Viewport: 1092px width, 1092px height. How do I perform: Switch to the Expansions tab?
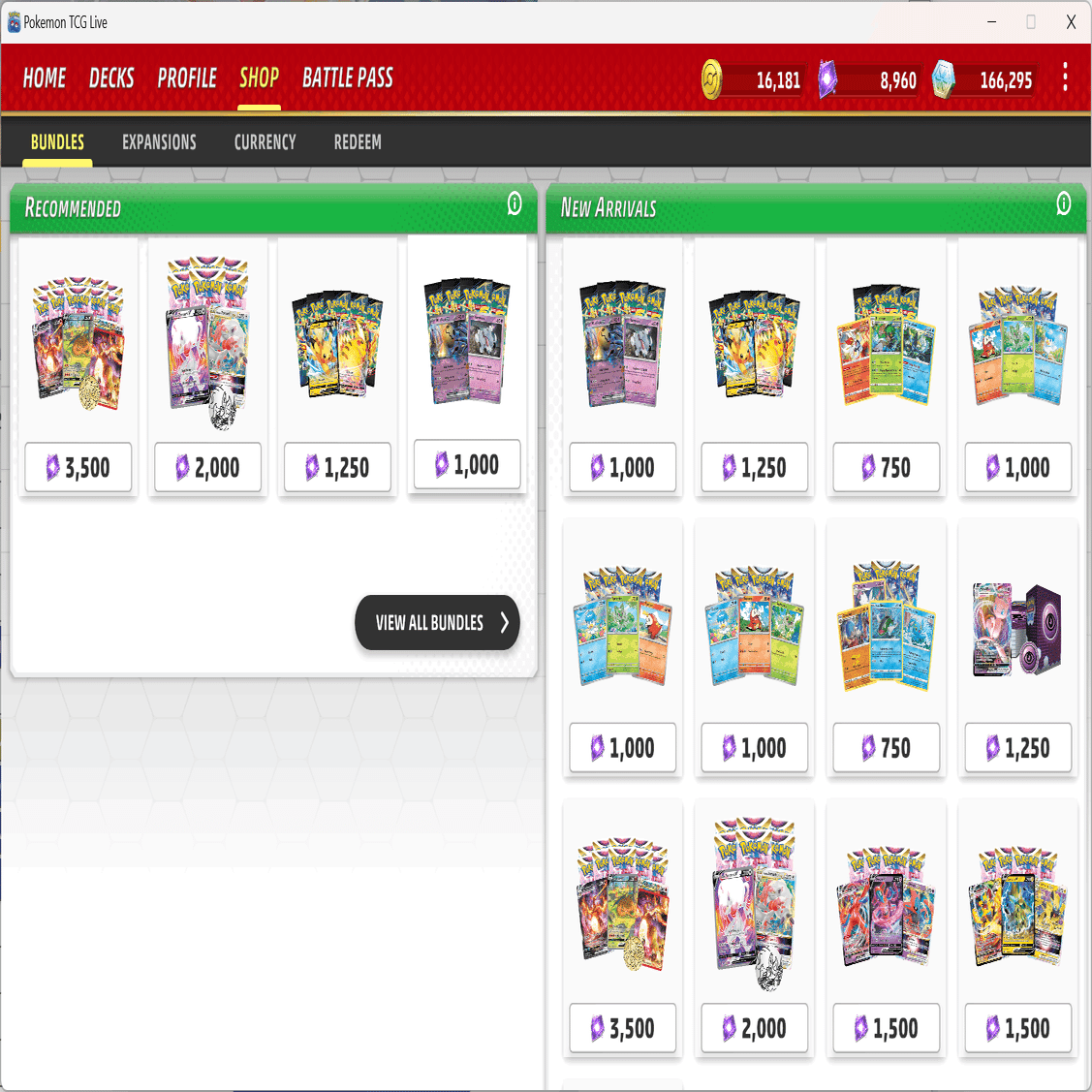pos(159,142)
